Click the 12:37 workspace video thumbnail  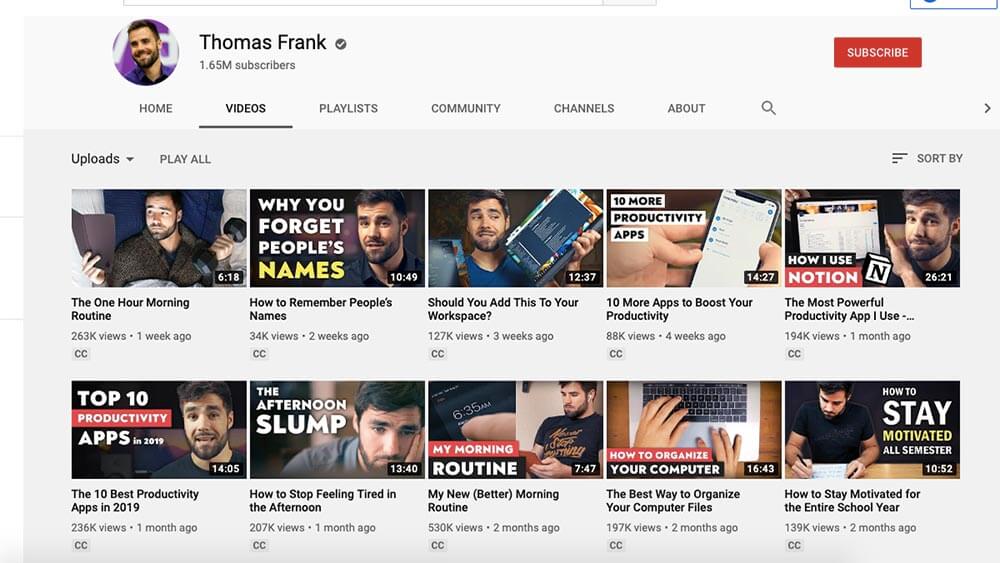pos(515,238)
